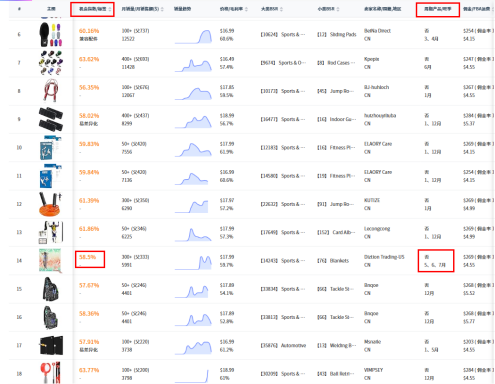Screen dimensions: 495x384
Task: View row 7 sales trend sparkline chart
Action: coord(193,65)
